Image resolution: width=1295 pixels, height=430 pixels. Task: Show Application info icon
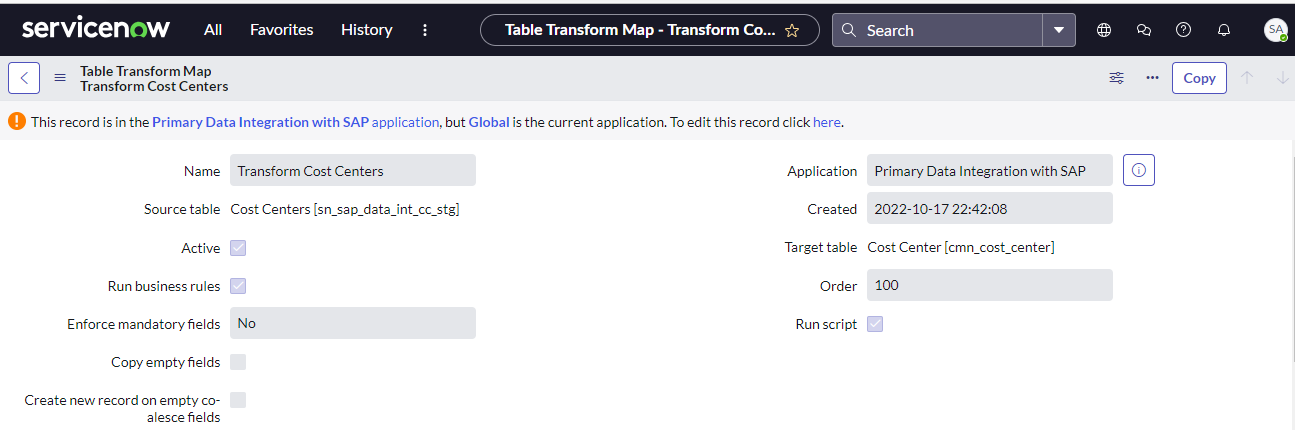1139,171
